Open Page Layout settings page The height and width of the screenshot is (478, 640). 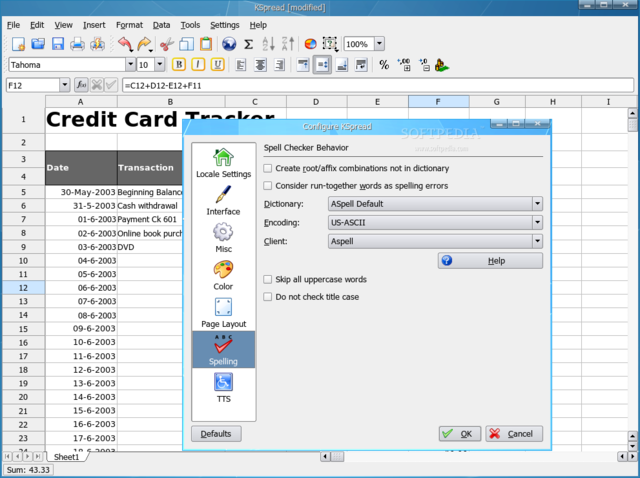click(x=223, y=313)
